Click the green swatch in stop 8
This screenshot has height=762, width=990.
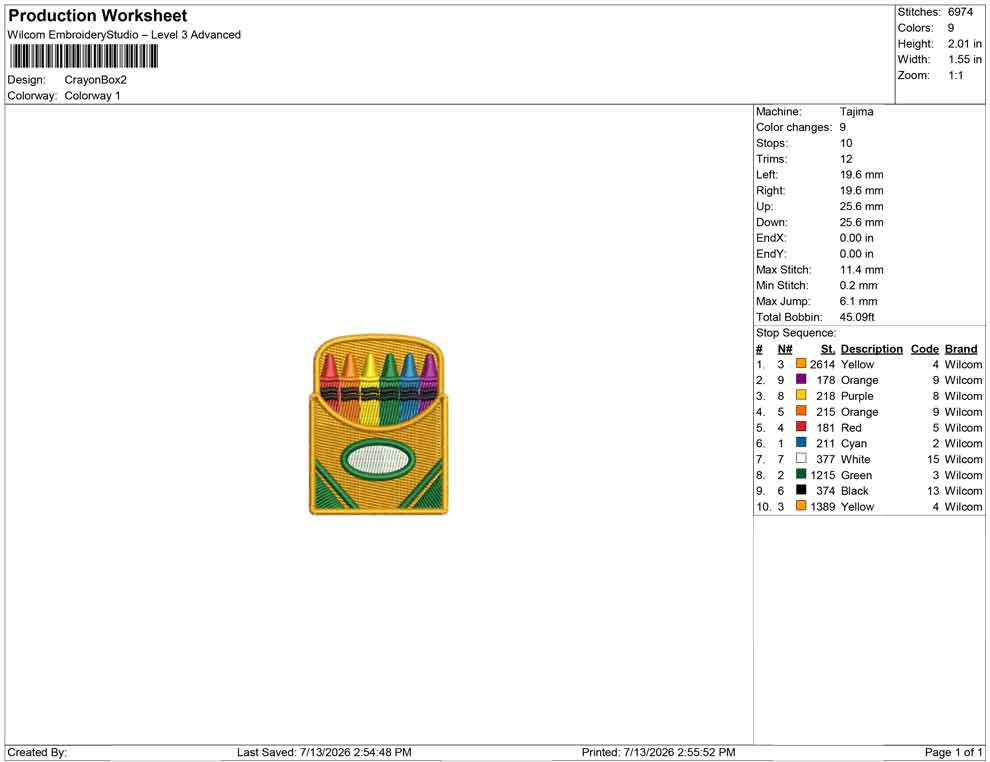pyautogui.click(x=801, y=474)
